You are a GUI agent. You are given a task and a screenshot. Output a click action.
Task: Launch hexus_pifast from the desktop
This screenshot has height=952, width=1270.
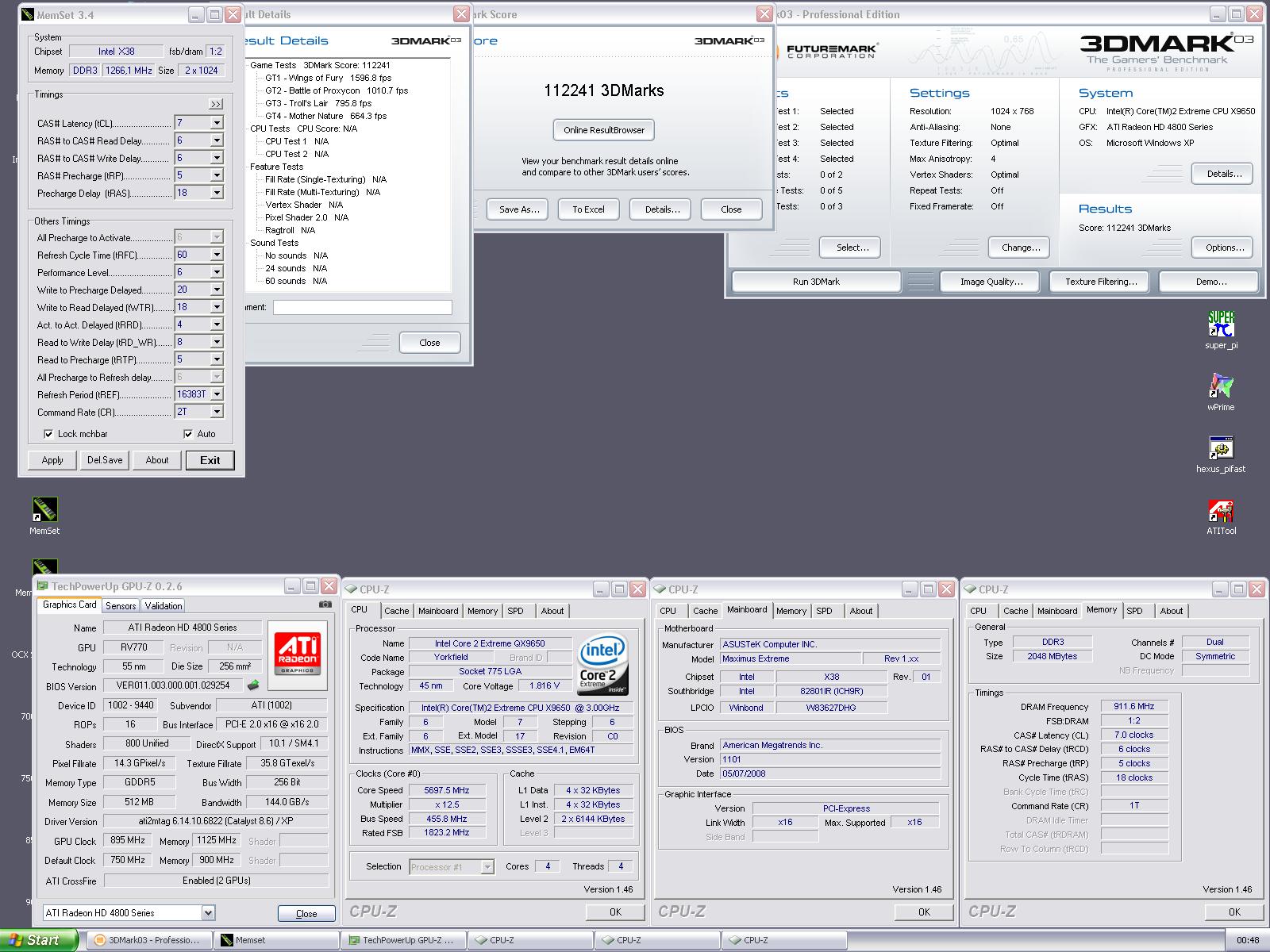1221,448
